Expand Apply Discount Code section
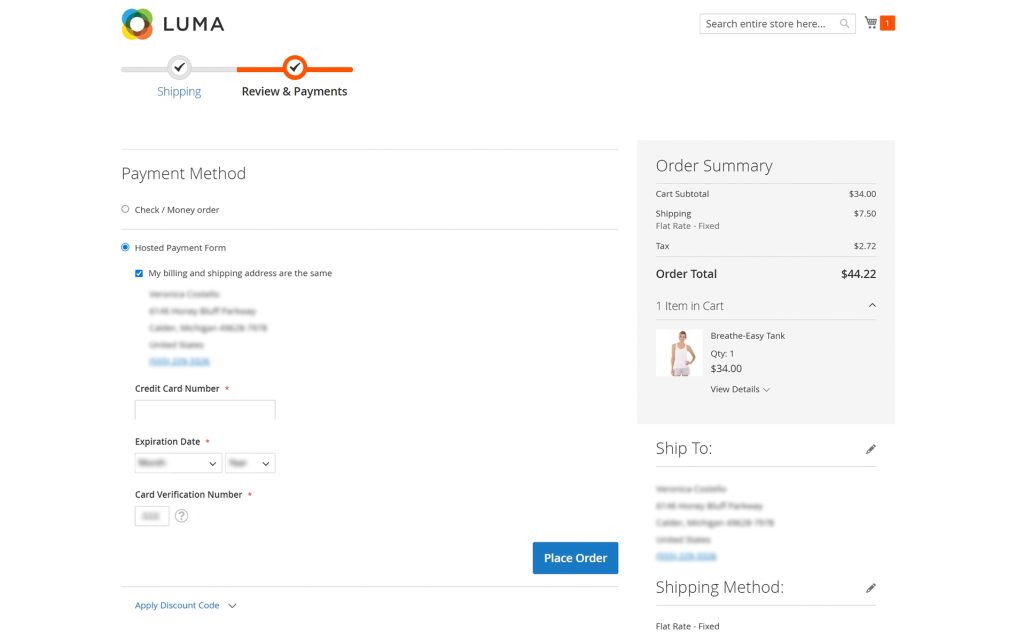1024x640 pixels. [x=185, y=605]
